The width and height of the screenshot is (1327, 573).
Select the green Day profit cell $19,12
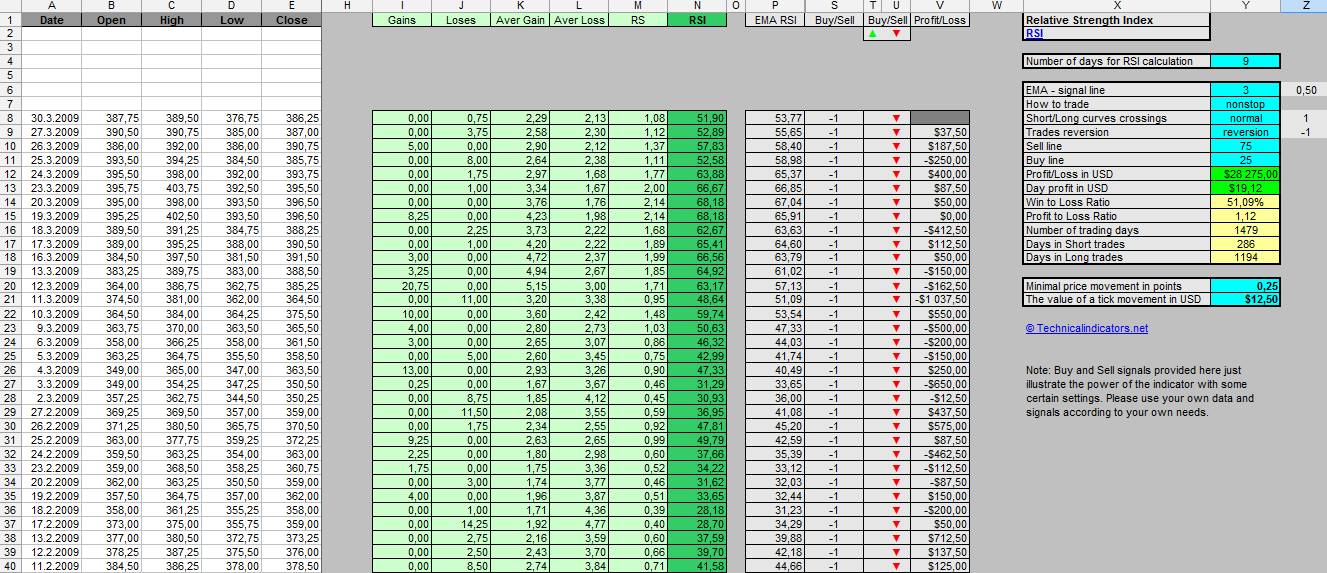point(1245,188)
